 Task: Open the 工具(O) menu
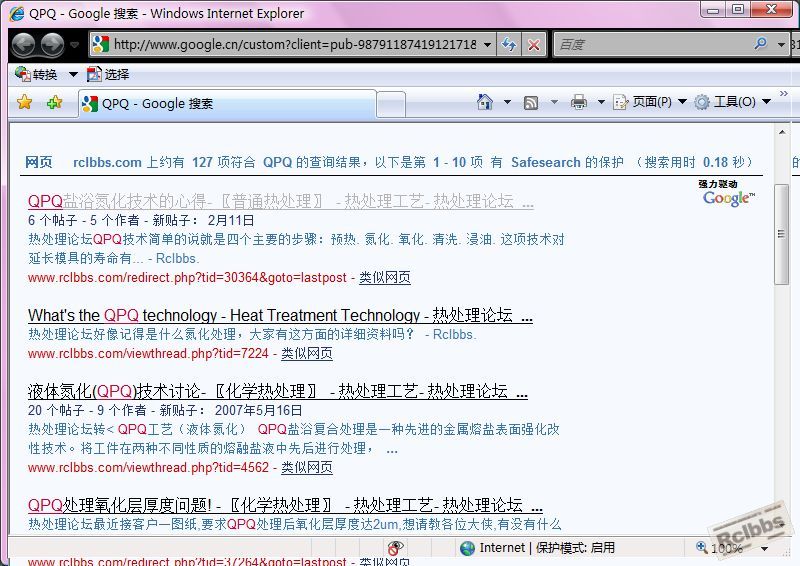[x=732, y=102]
